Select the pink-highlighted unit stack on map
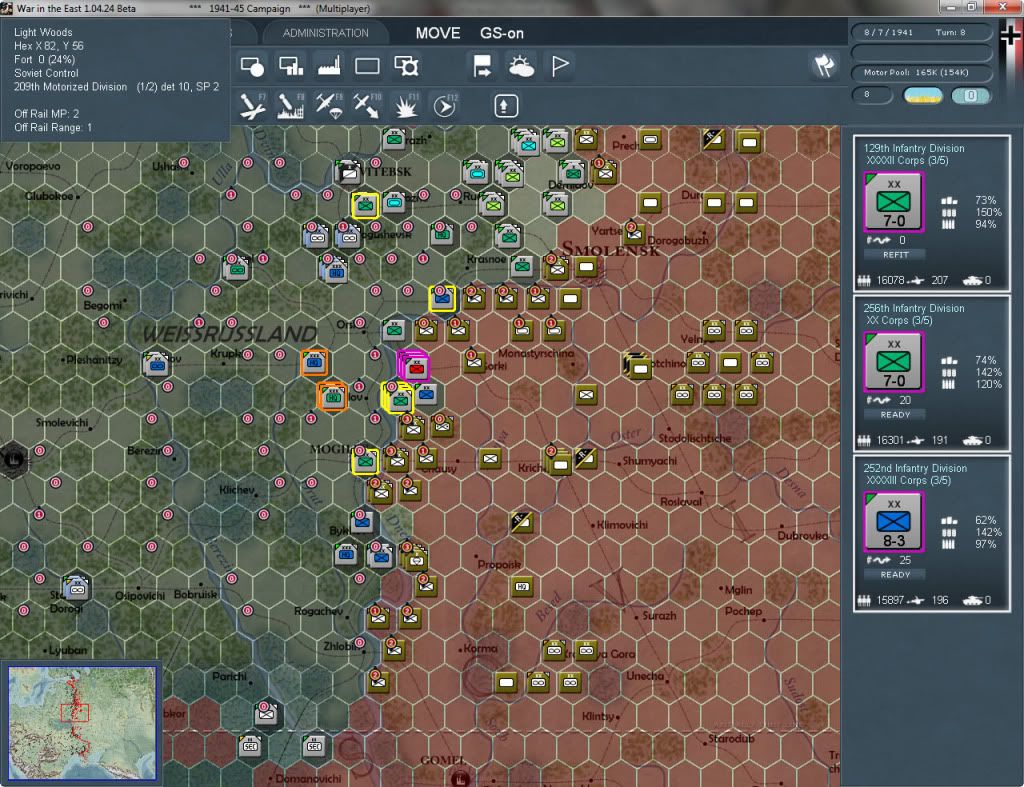 [414, 366]
